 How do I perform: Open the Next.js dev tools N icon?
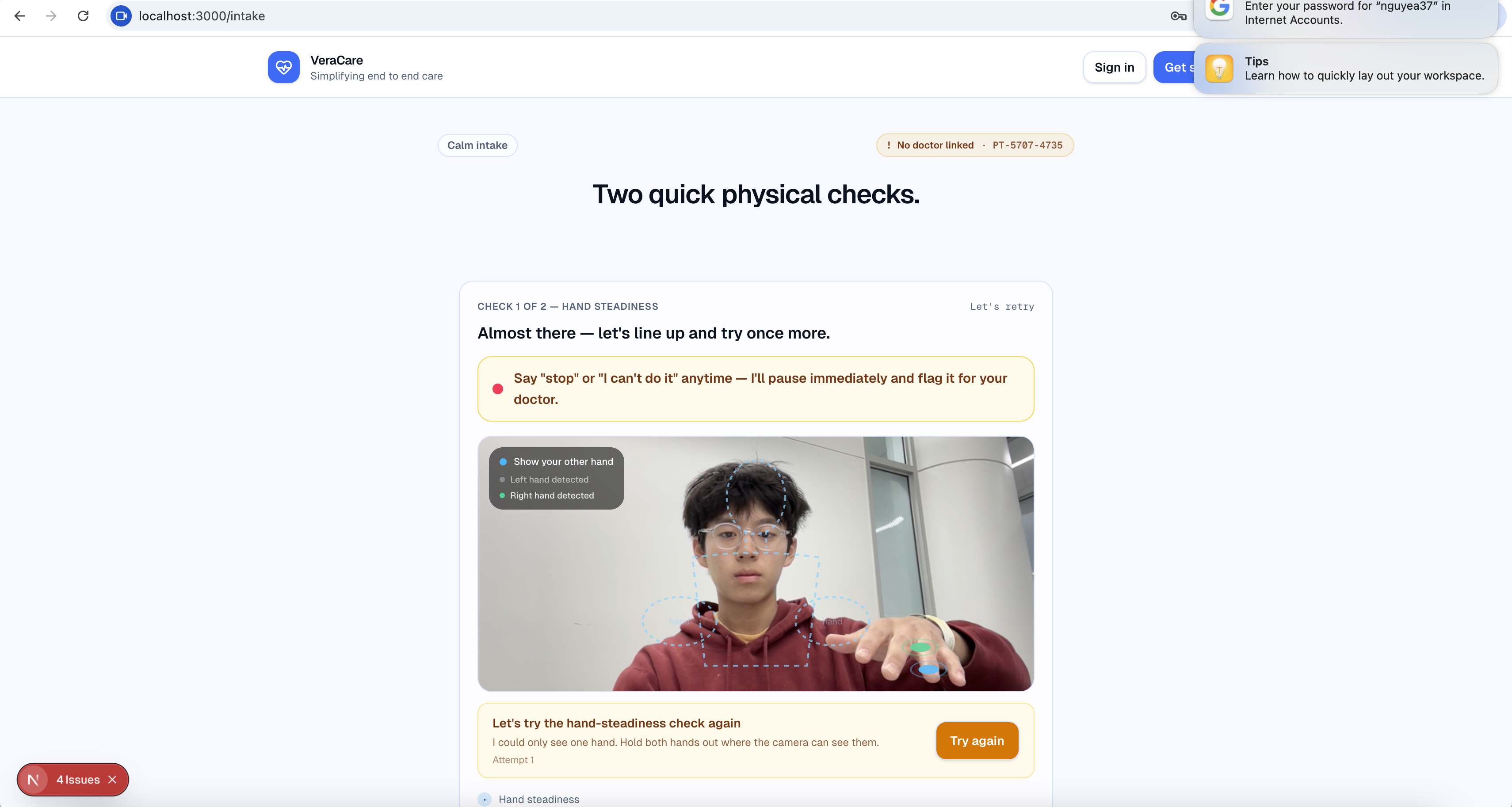point(34,780)
